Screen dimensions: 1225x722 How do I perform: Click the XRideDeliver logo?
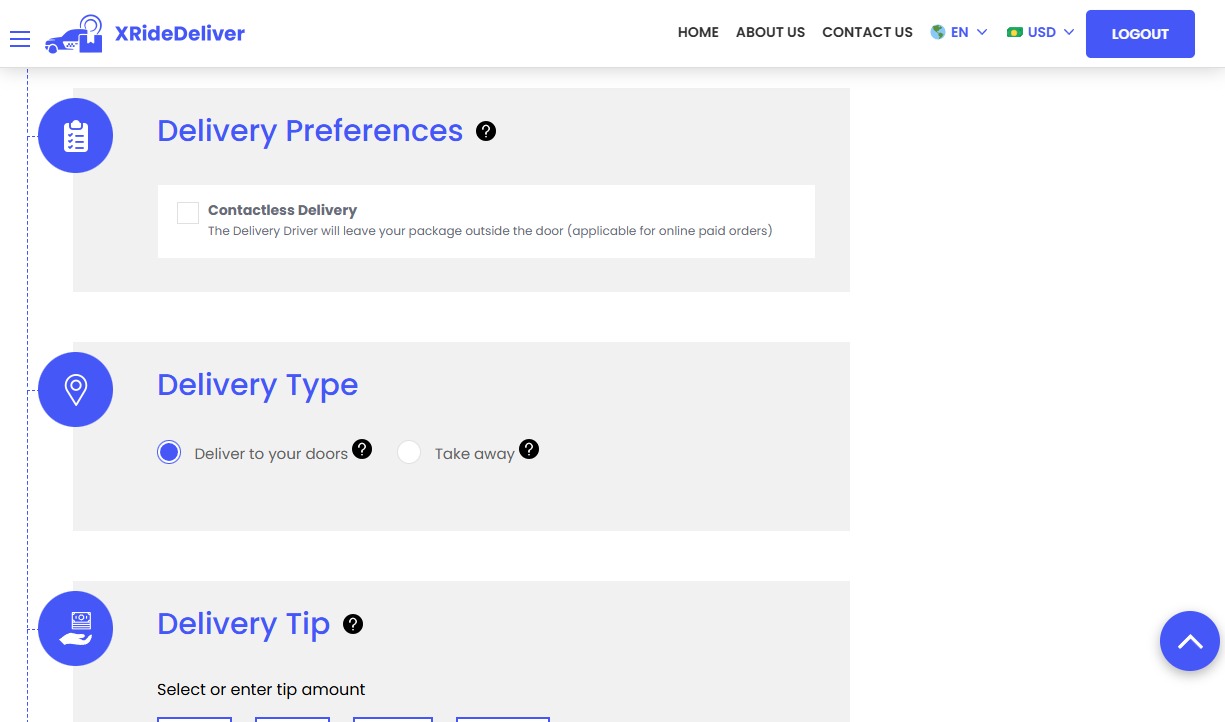(x=145, y=33)
